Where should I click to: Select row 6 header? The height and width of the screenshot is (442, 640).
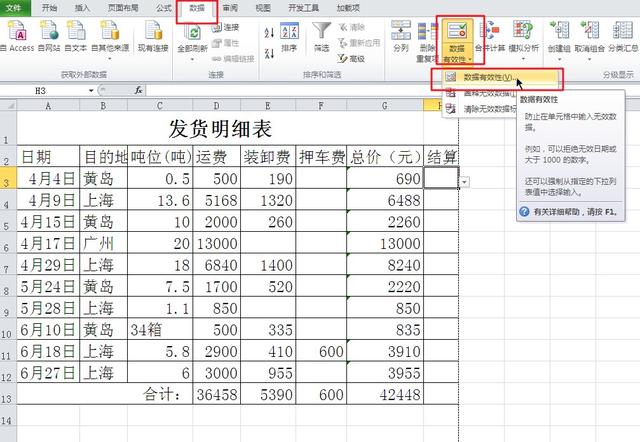8,242
